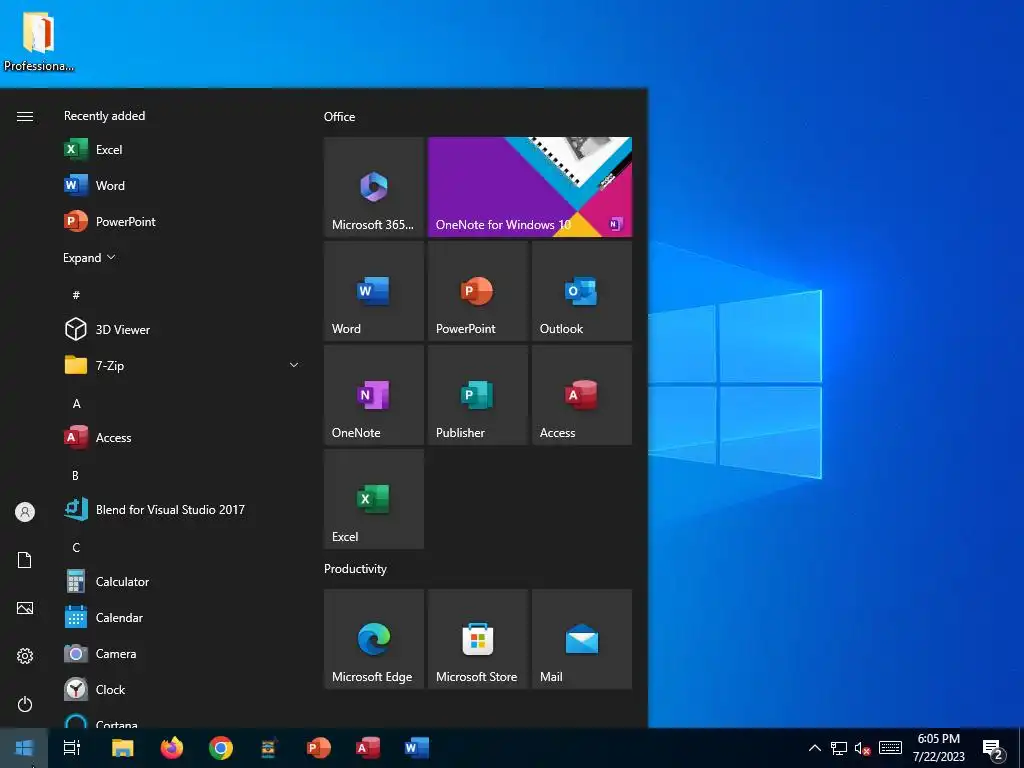Open the clock showing 6:05 PM
Viewport: 1024px width, 768px height.
(x=938, y=748)
